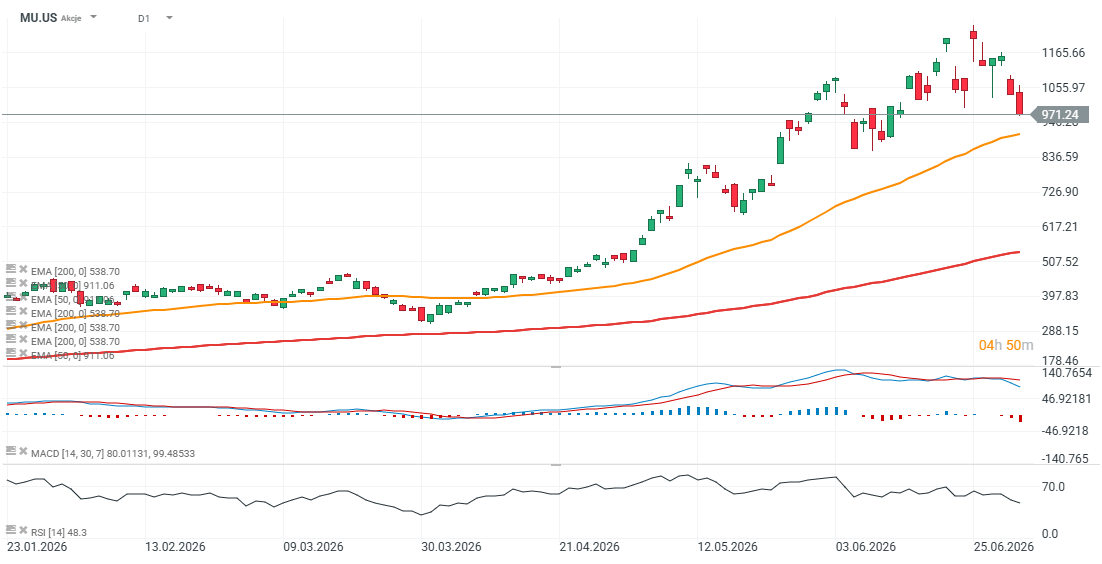Click the -140.765 MACD axis value
The width and height of the screenshot is (1102, 564).
[1067, 459]
